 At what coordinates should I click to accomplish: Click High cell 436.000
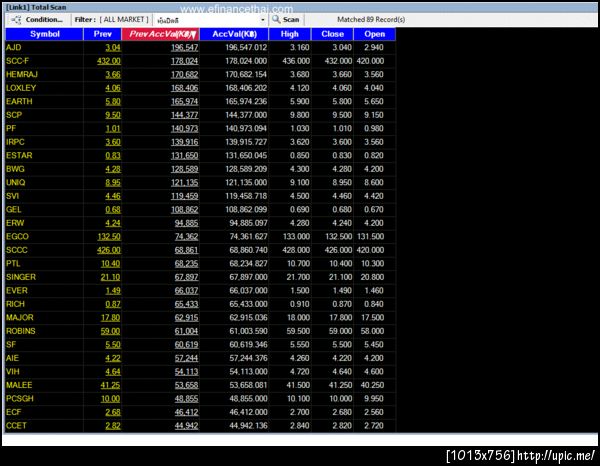tap(296, 61)
